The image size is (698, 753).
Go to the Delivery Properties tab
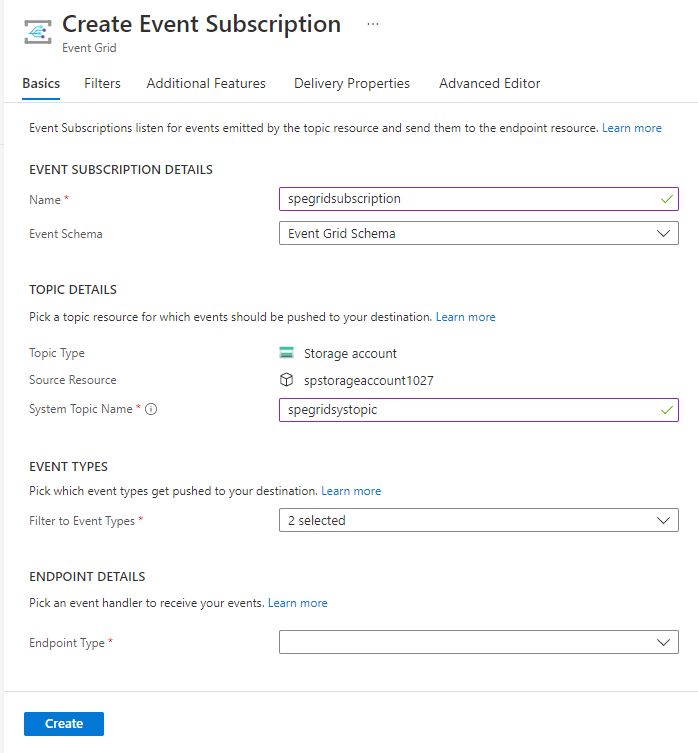[x=352, y=84]
